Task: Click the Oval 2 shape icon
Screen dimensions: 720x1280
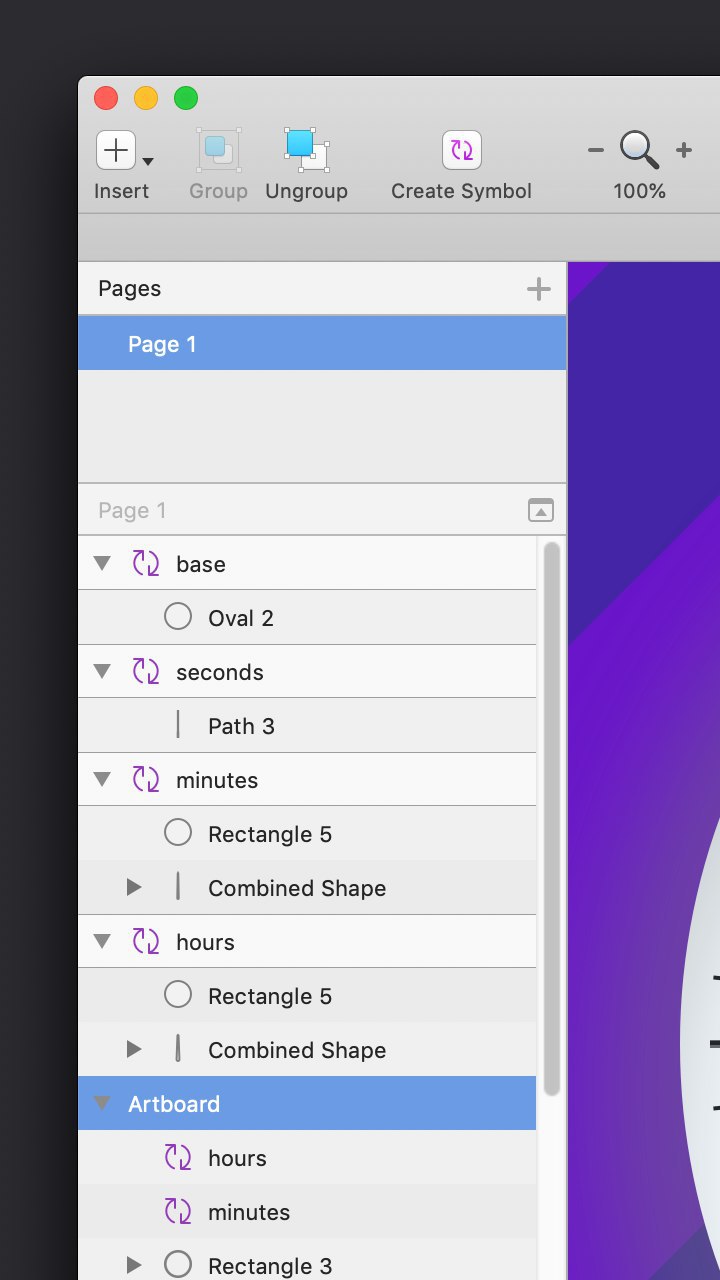Action: 178,617
